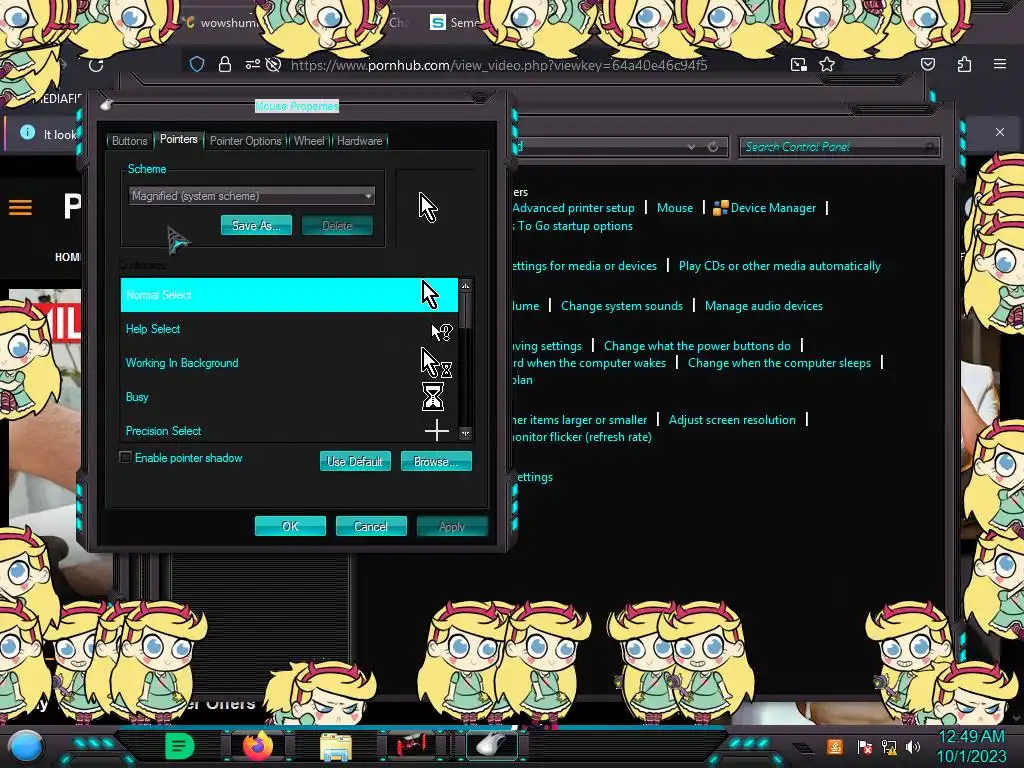Screen dimensions: 1024x768
Task: Select Working In Background pointer row
Action: click(x=289, y=363)
